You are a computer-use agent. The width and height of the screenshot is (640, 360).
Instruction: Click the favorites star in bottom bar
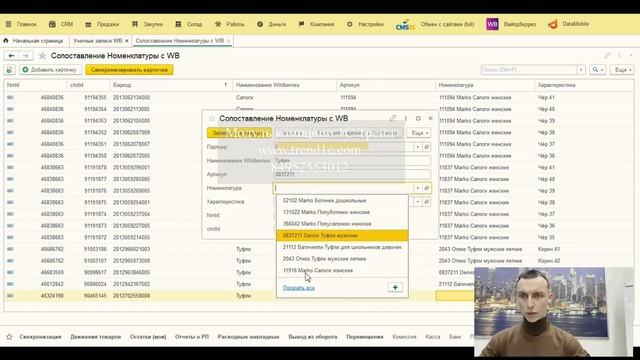[9, 337]
